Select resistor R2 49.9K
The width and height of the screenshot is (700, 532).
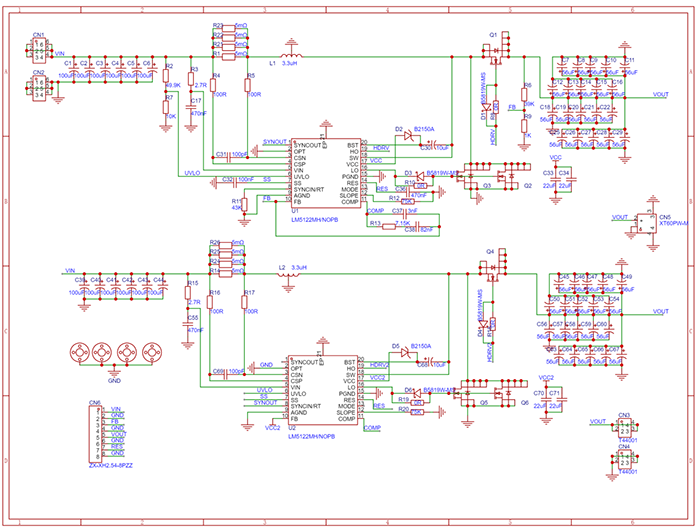[166, 75]
